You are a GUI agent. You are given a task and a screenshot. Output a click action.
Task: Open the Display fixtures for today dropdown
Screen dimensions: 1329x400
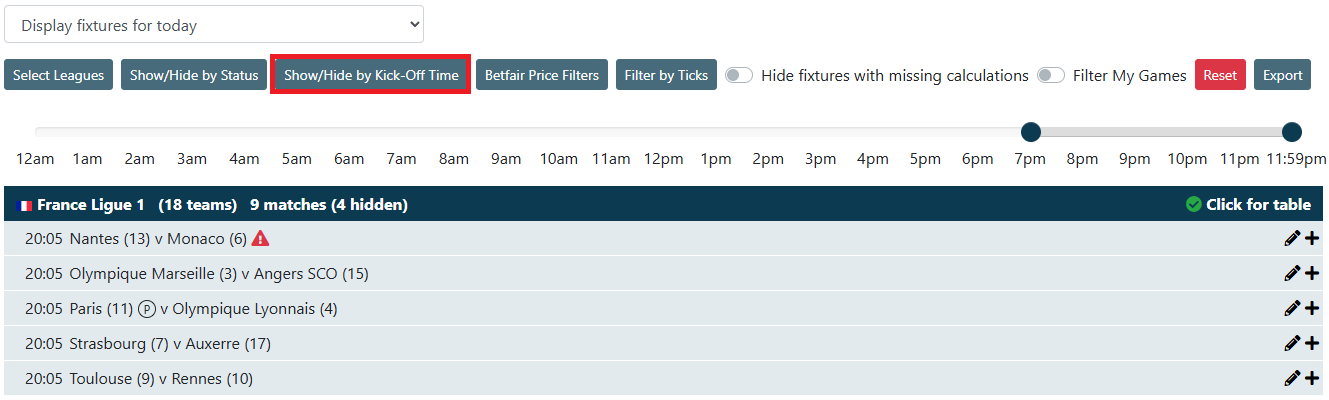pyautogui.click(x=214, y=25)
